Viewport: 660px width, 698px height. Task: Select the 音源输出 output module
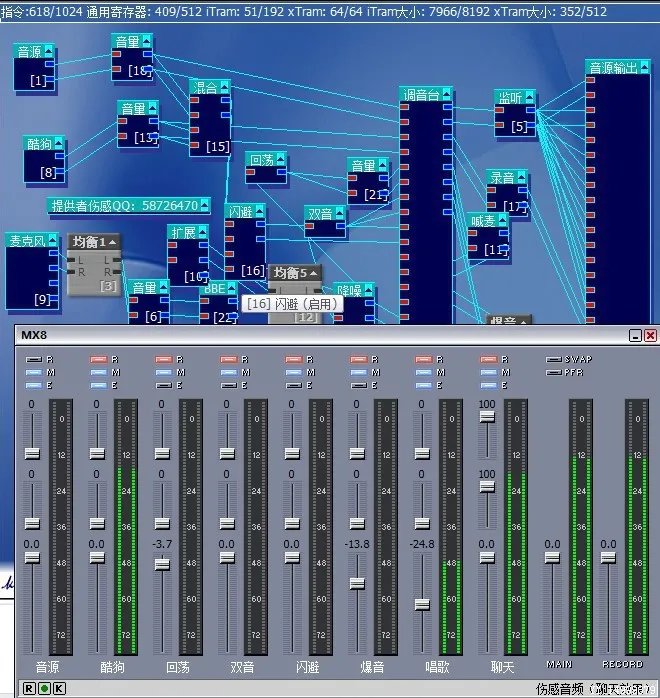coord(612,67)
